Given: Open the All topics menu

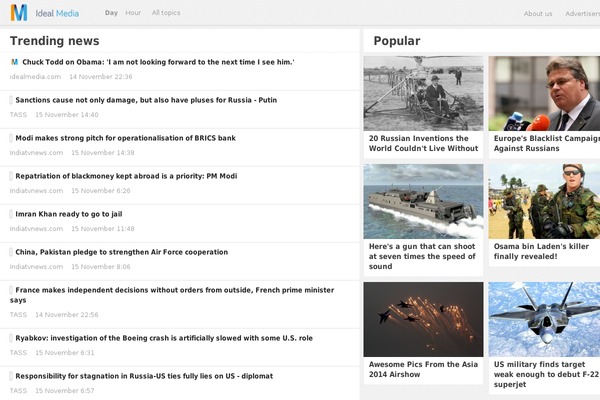Looking at the screenshot, I should 166,13.
